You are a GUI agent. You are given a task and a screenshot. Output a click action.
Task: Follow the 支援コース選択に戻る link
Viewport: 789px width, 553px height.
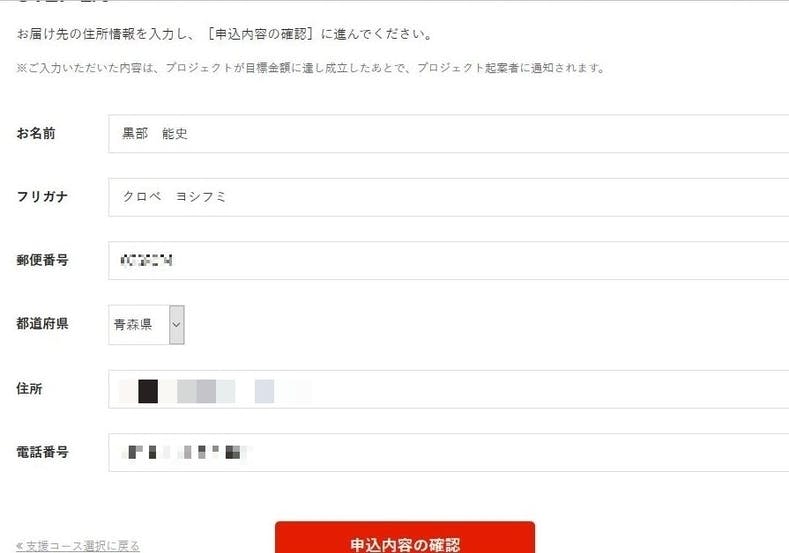click(x=77, y=545)
